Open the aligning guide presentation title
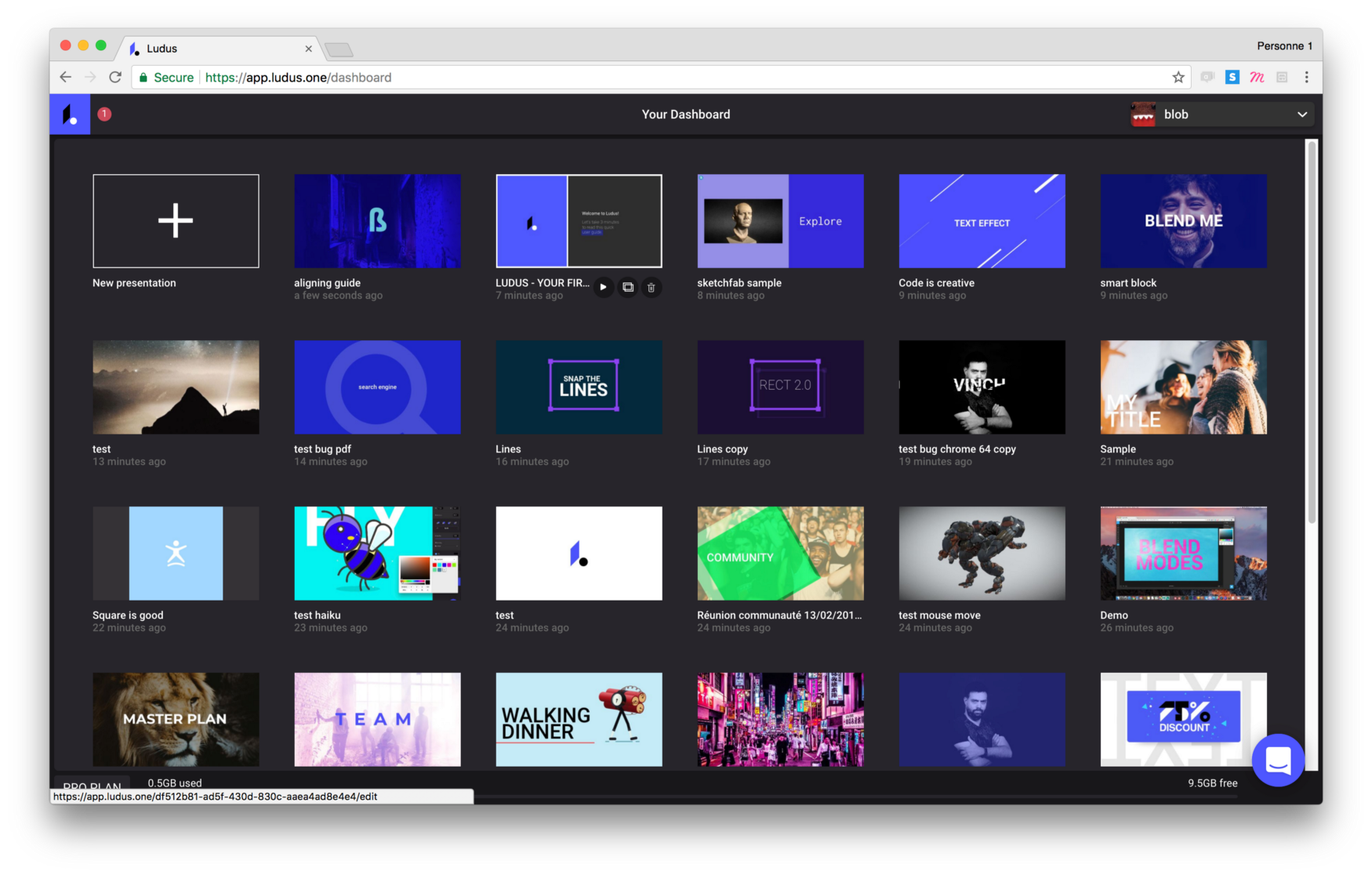This screenshot has height=875, width=1372. coord(327,283)
